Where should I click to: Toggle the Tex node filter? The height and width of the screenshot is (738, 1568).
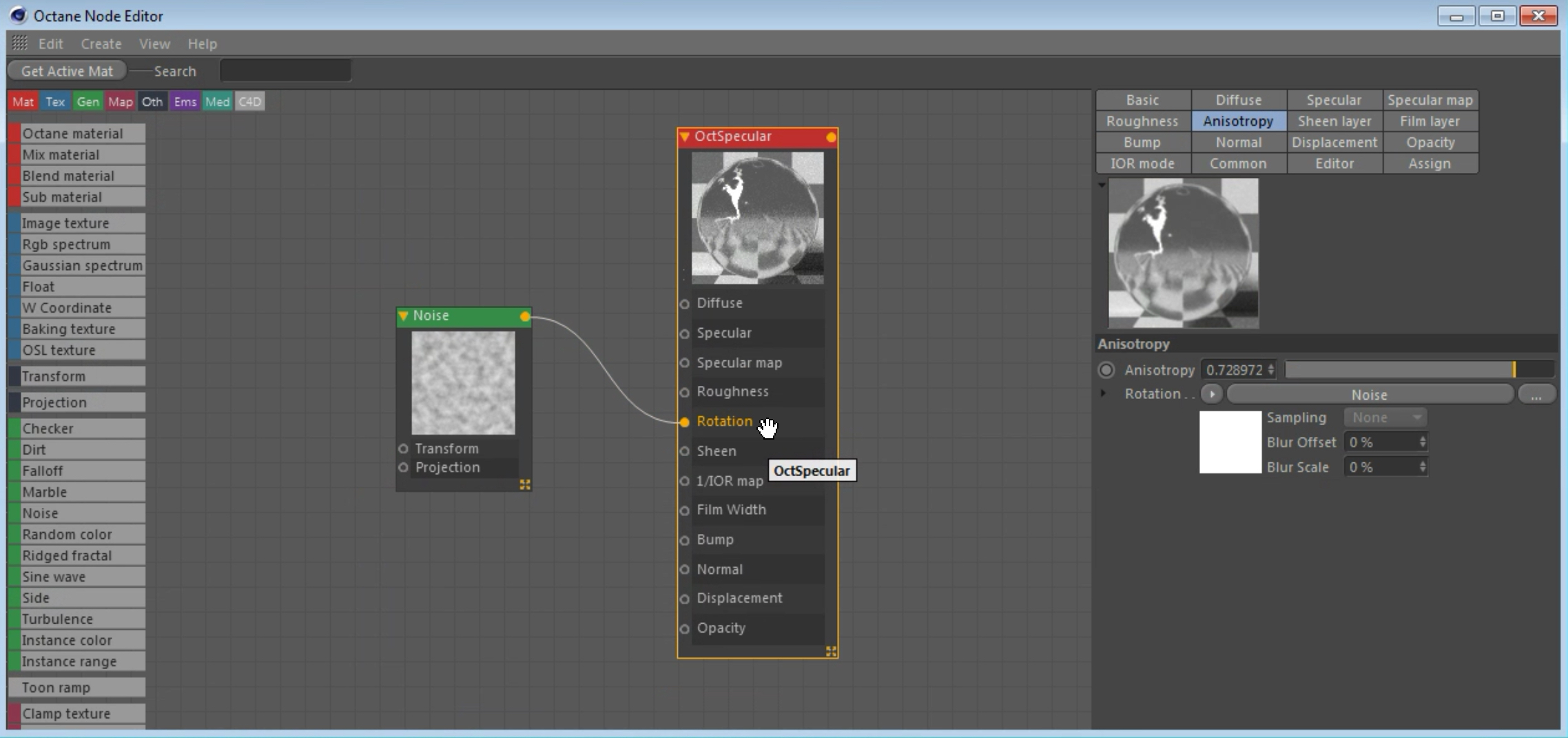[x=55, y=102]
